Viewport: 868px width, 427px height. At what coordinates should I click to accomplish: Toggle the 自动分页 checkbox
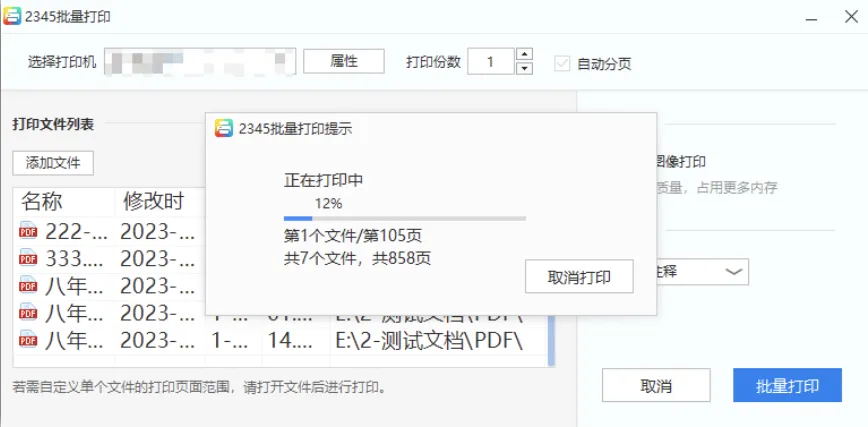point(562,64)
